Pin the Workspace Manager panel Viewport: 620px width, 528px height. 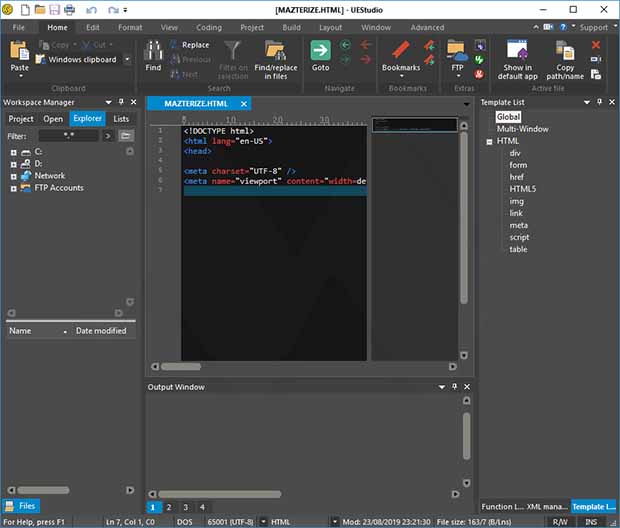tap(121, 102)
